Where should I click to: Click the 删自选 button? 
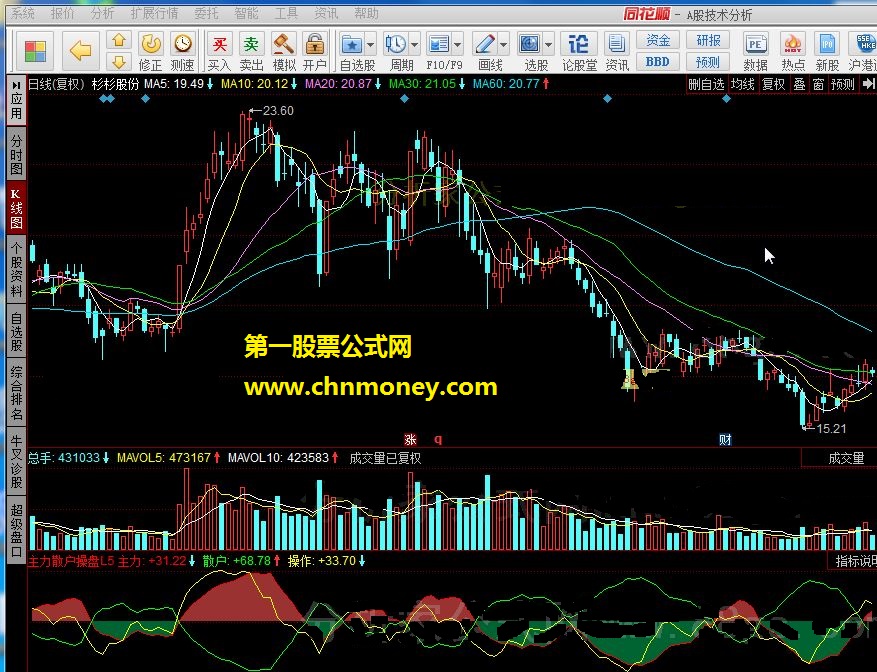click(706, 84)
